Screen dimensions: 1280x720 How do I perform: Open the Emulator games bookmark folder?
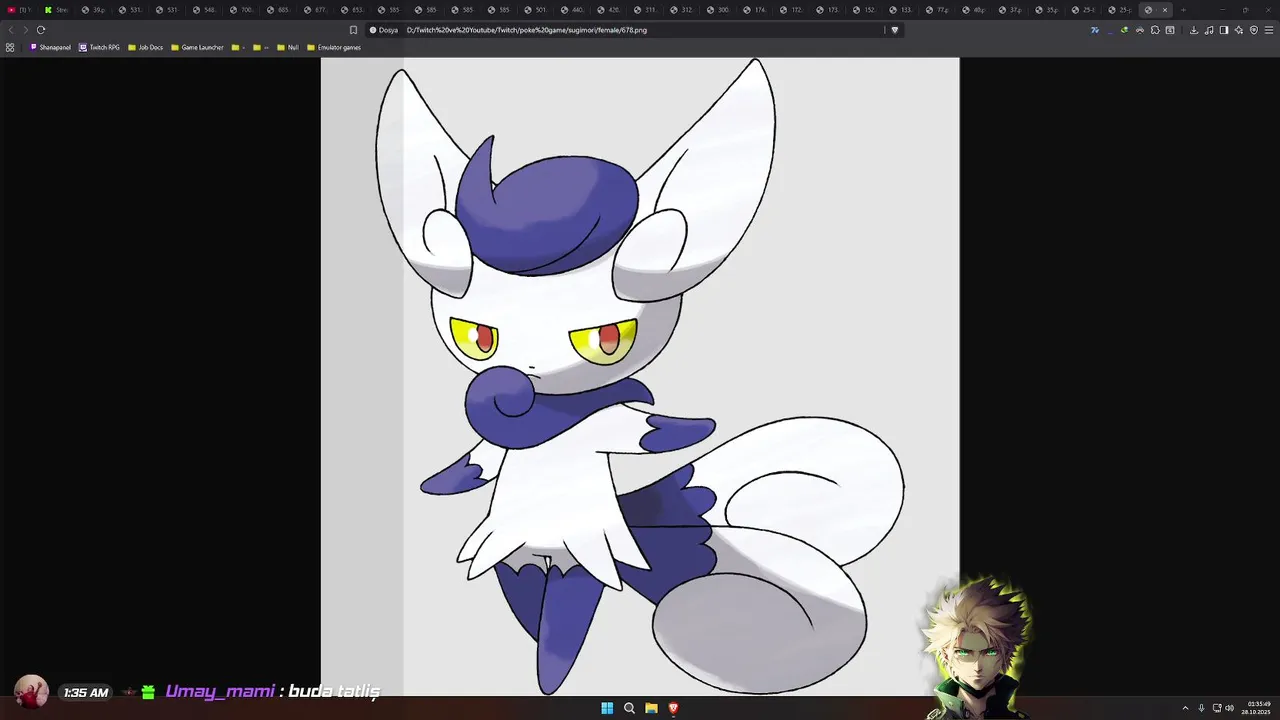(334, 47)
